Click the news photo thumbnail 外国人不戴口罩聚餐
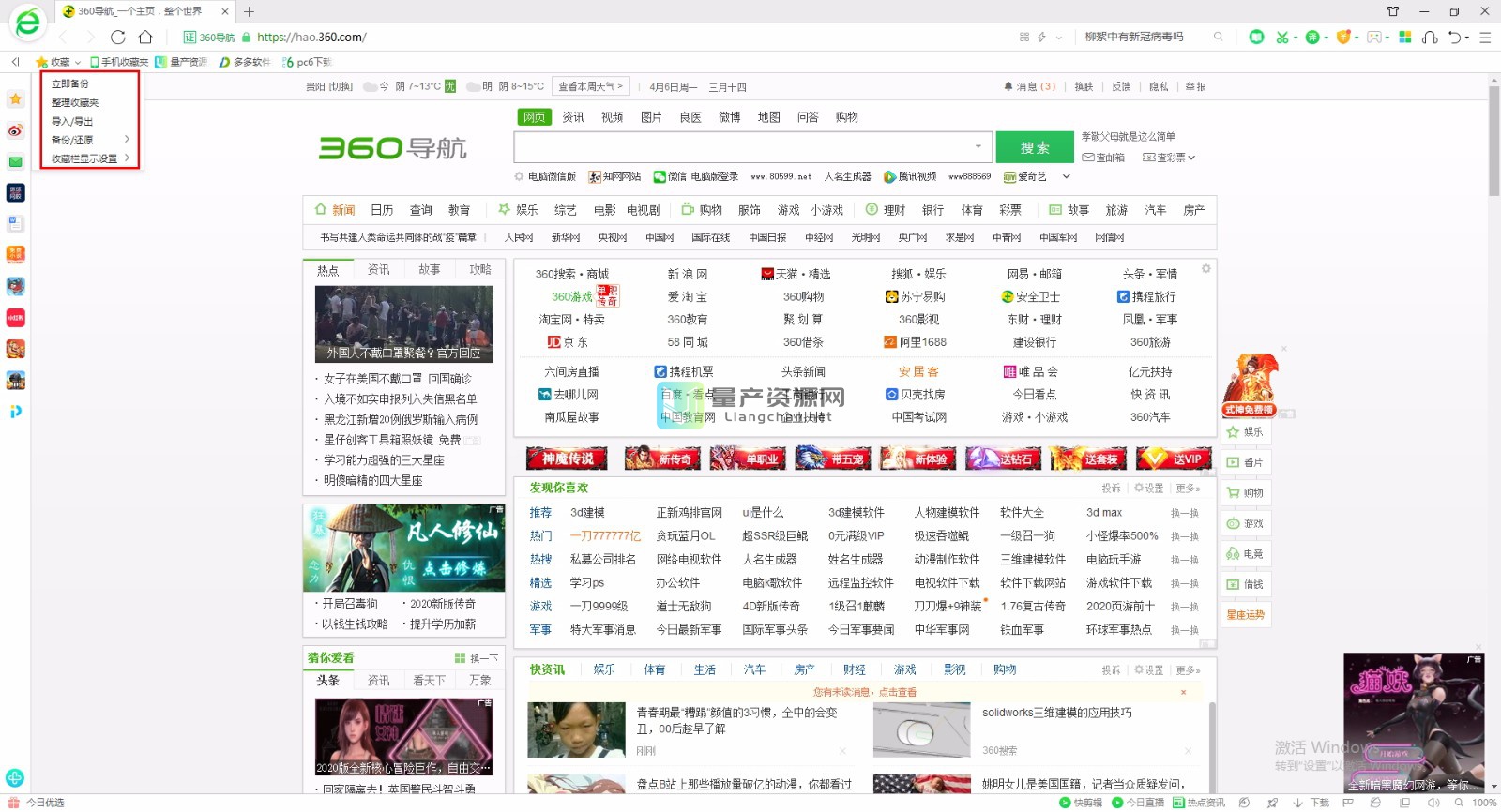The width and height of the screenshot is (1501, 812). [x=404, y=324]
